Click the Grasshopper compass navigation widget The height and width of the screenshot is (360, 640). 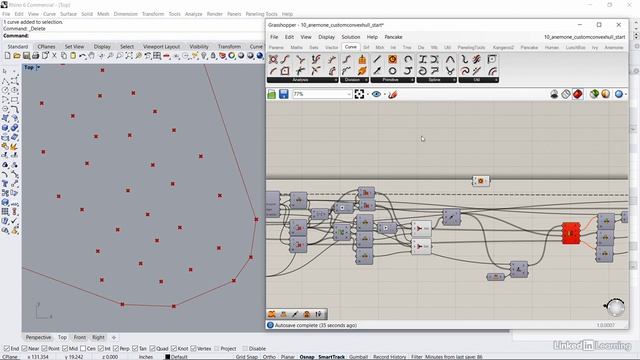(x=615, y=307)
